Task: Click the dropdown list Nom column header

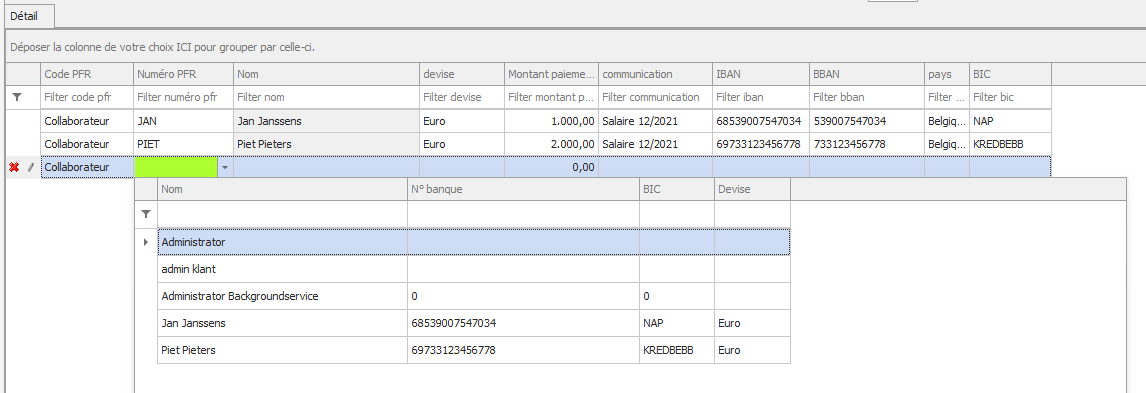Action: tap(282, 189)
